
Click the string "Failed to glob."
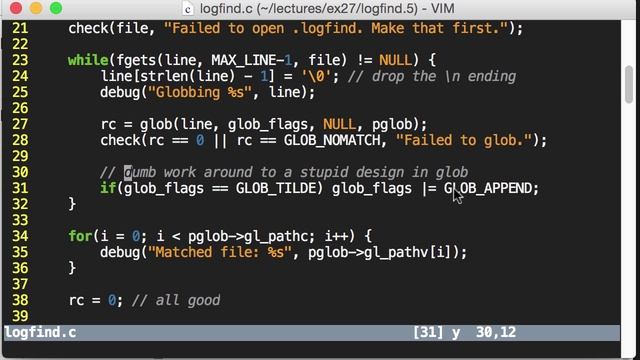click(x=464, y=140)
